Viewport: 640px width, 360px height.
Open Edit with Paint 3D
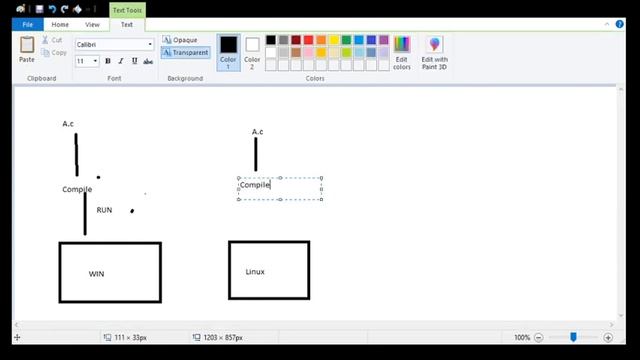click(x=434, y=53)
